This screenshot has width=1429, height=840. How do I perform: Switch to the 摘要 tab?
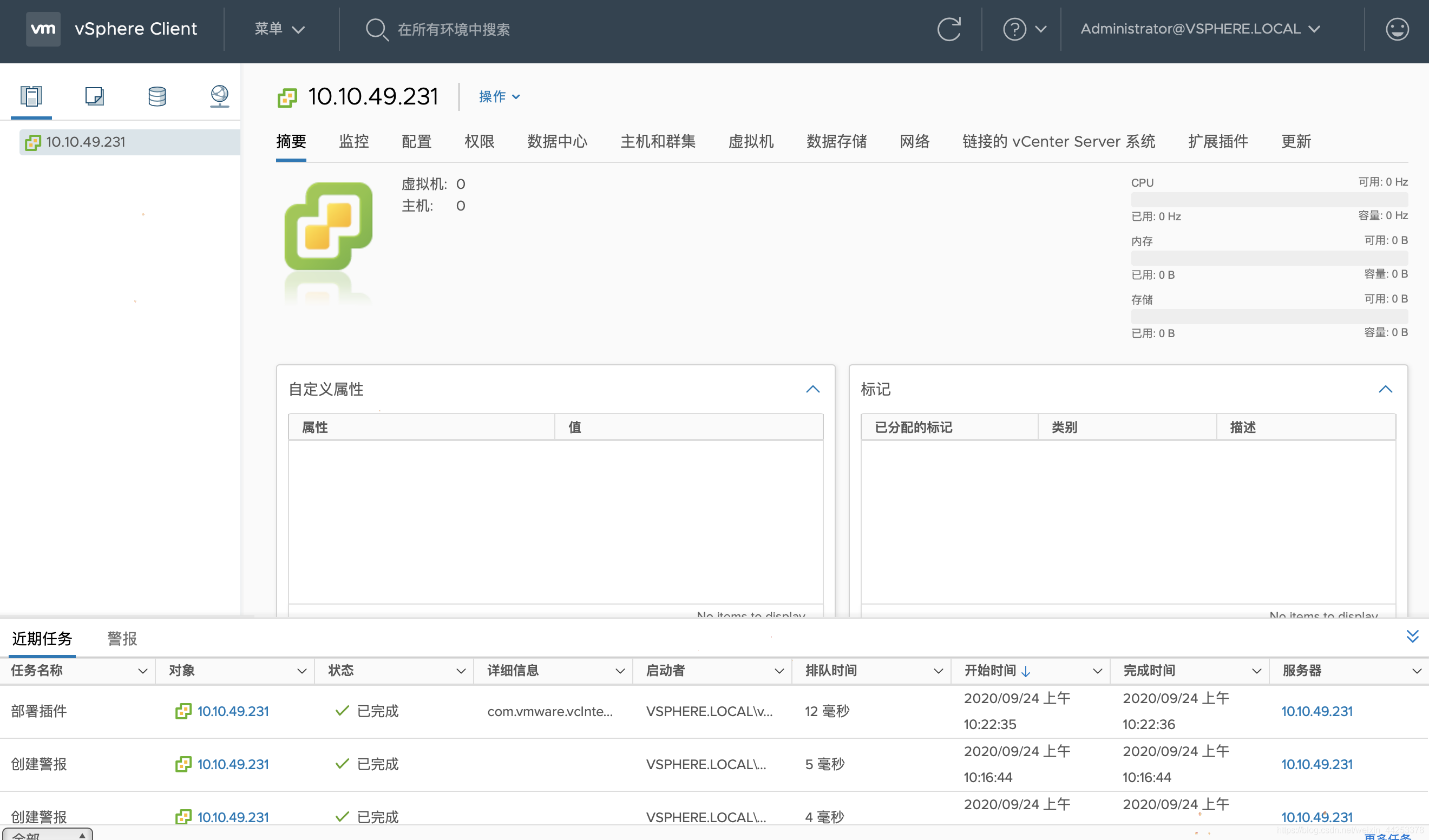click(291, 141)
